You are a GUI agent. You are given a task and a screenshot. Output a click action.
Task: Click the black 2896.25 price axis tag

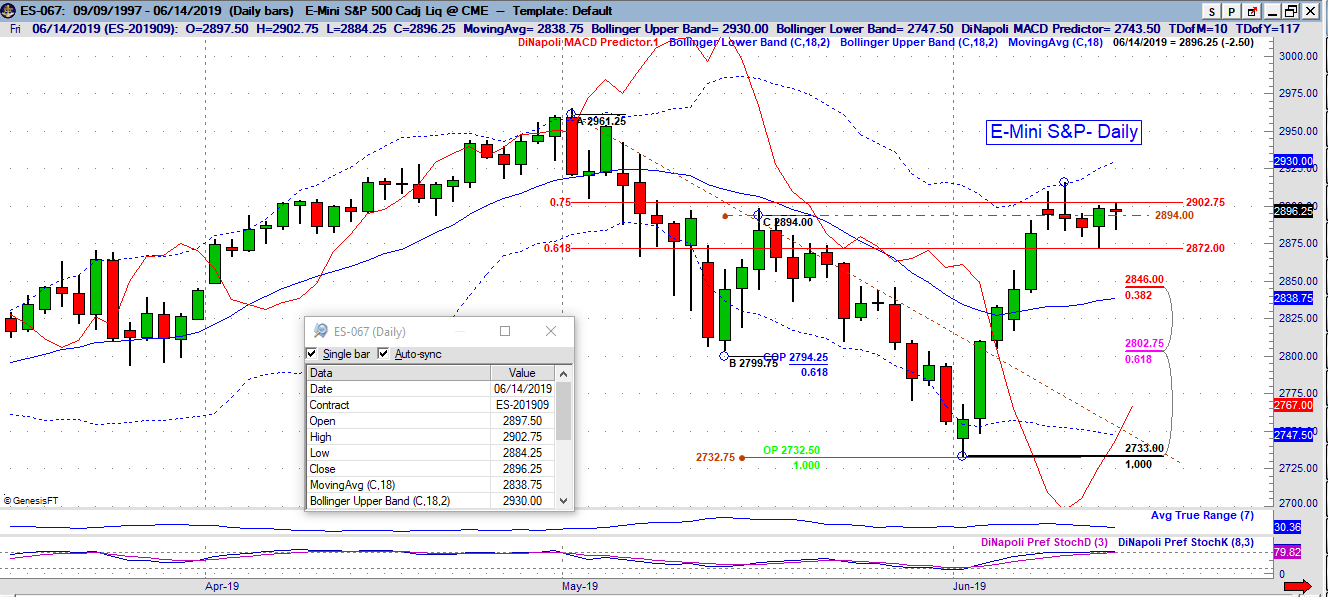1293,211
